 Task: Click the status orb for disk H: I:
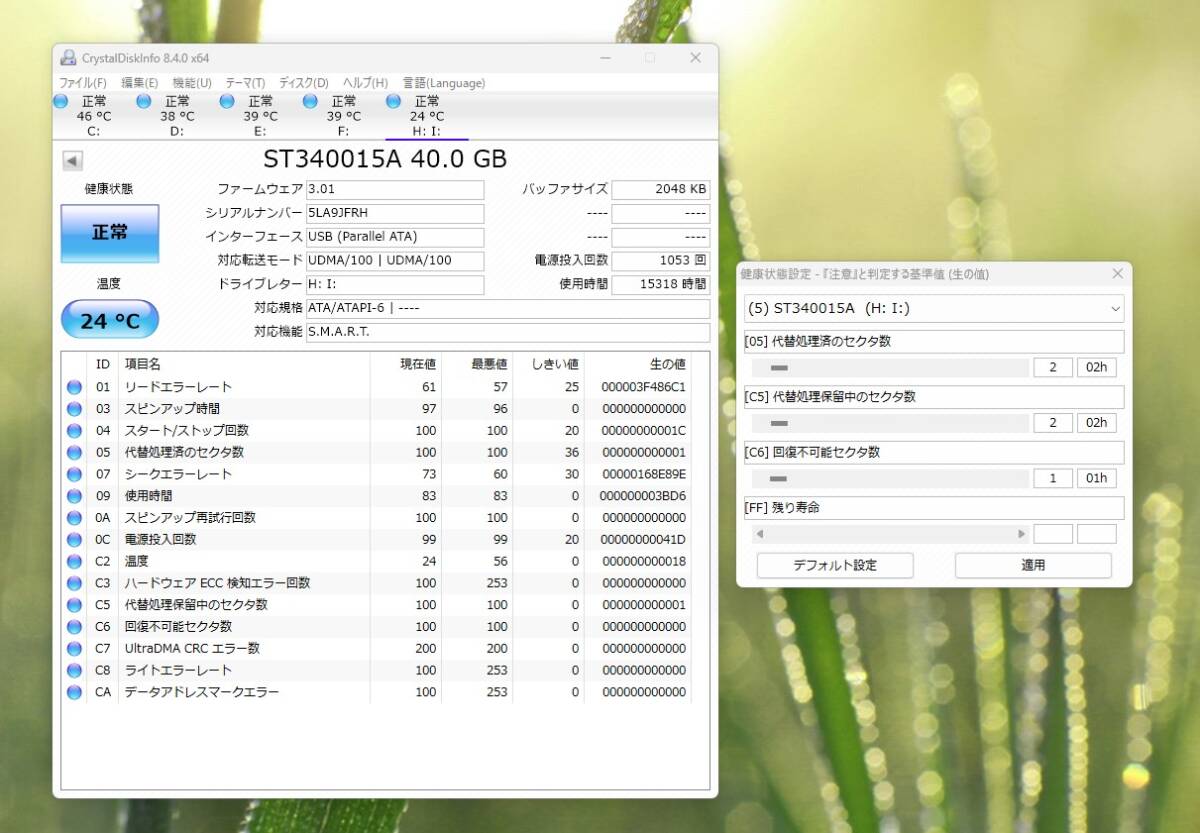(393, 102)
